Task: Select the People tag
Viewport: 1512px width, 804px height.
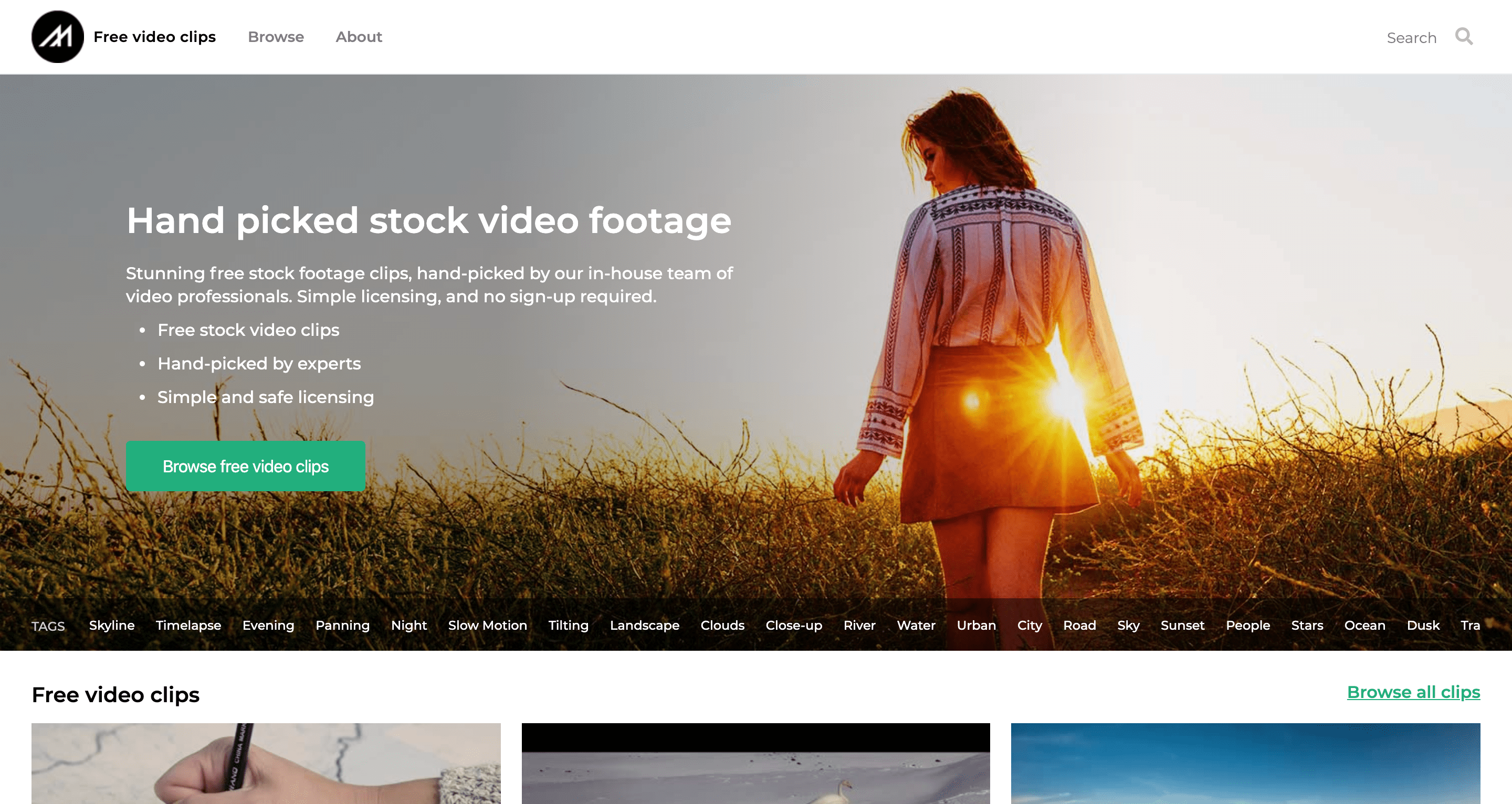Action: (1248, 625)
